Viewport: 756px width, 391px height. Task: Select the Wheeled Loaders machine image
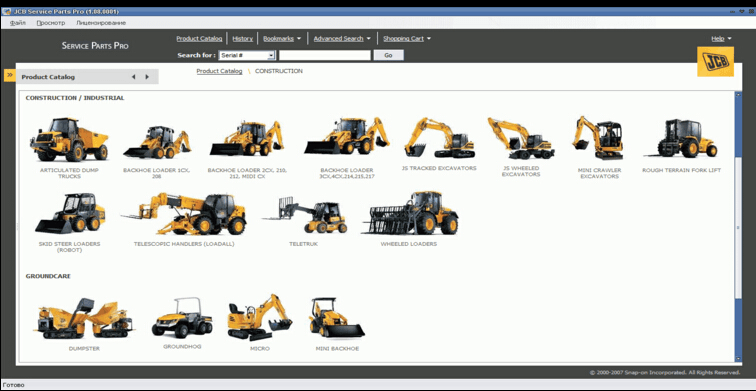click(x=409, y=213)
